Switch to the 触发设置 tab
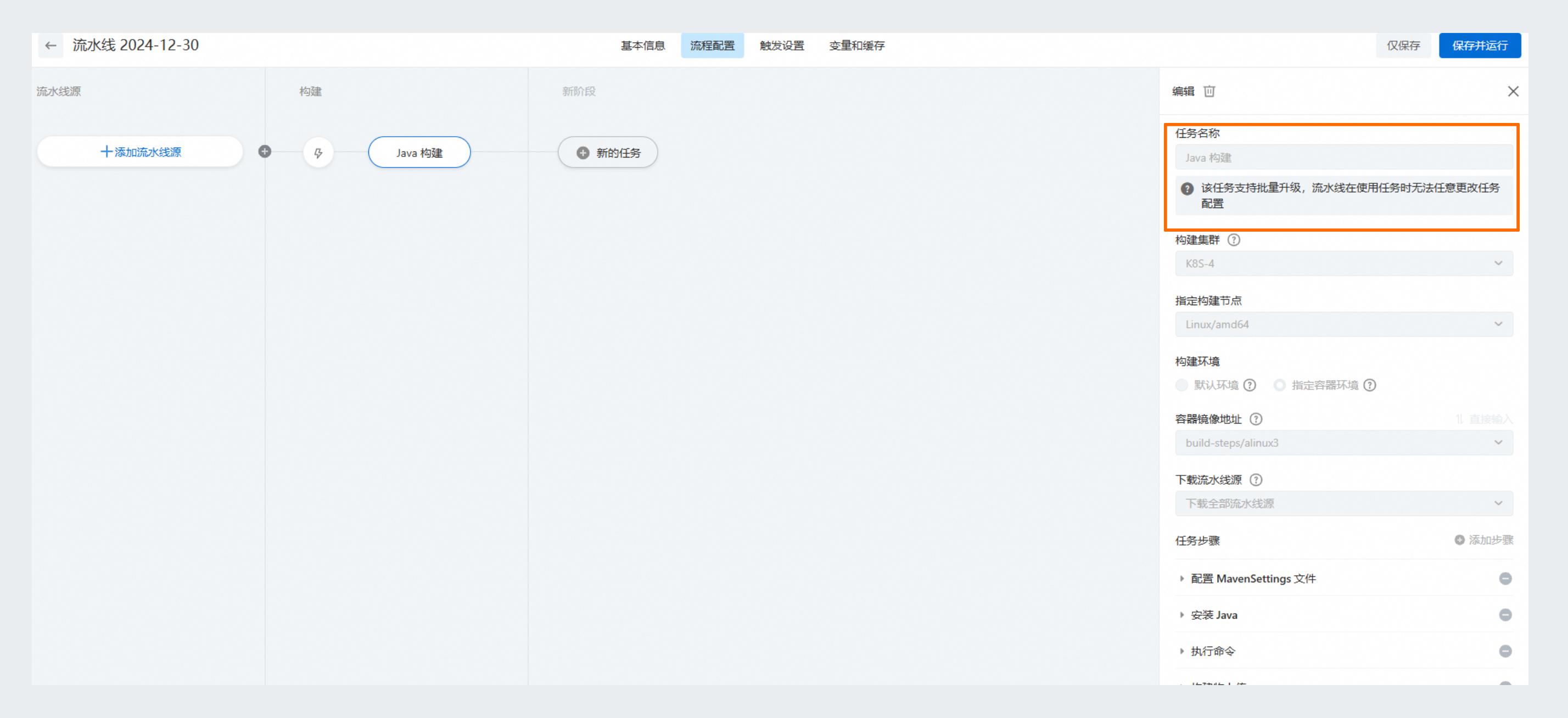 point(782,46)
